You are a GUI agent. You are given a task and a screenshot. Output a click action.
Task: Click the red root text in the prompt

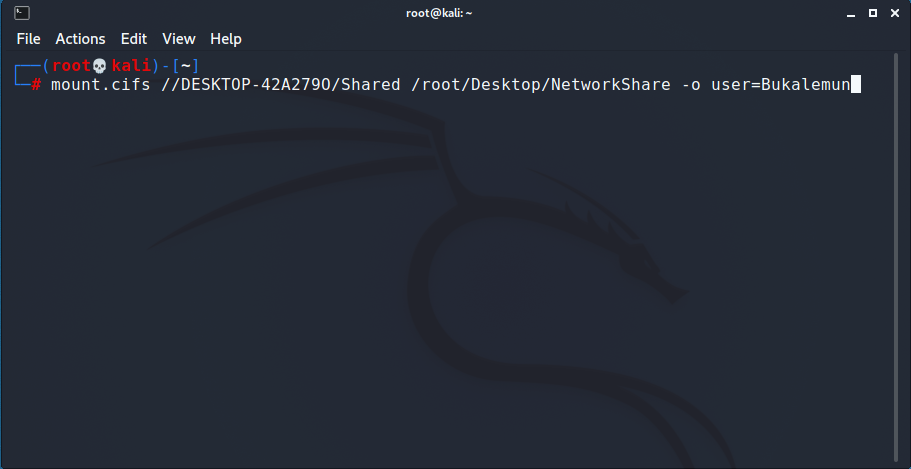(72, 66)
